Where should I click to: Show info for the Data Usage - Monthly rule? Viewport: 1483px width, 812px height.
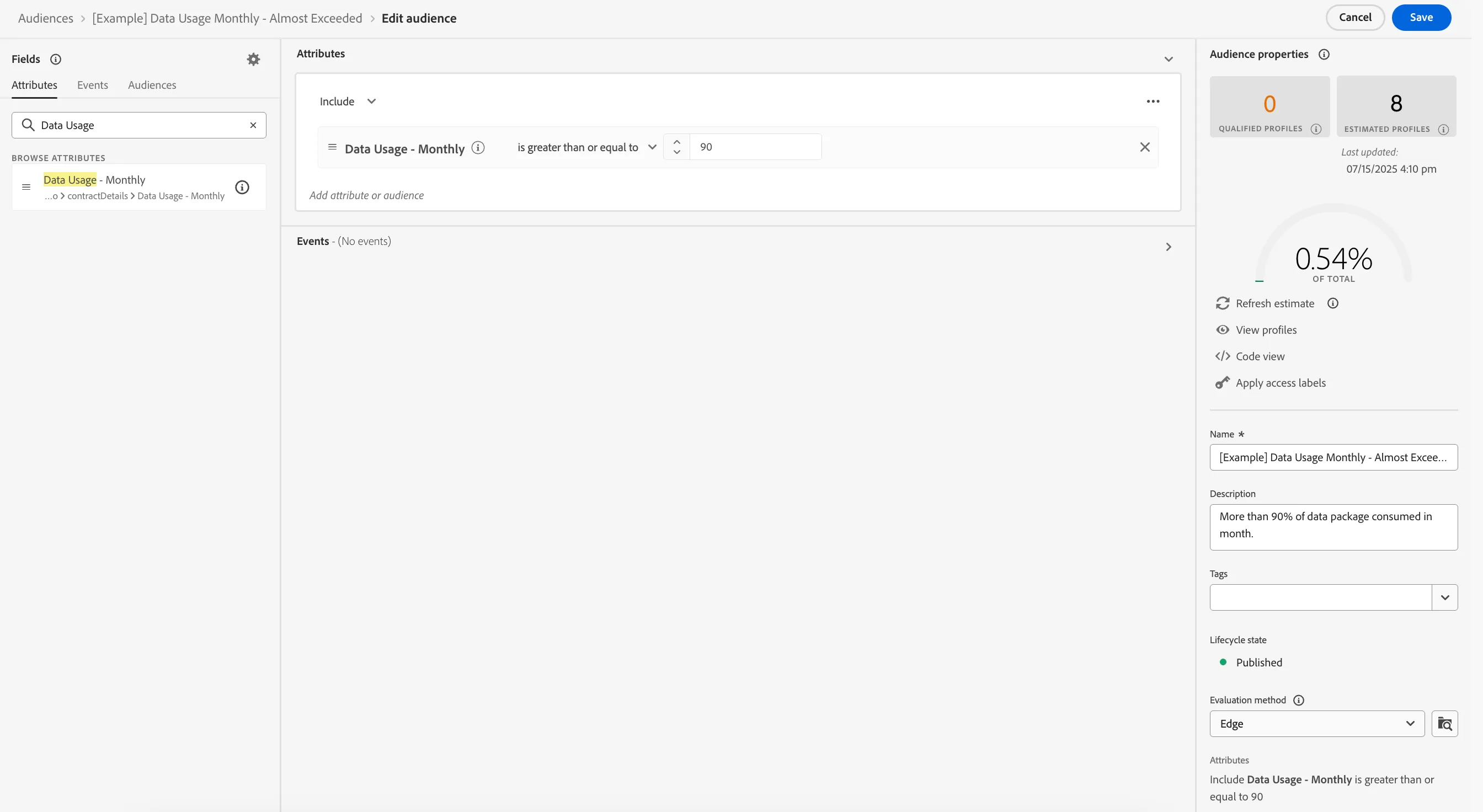(x=478, y=148)
